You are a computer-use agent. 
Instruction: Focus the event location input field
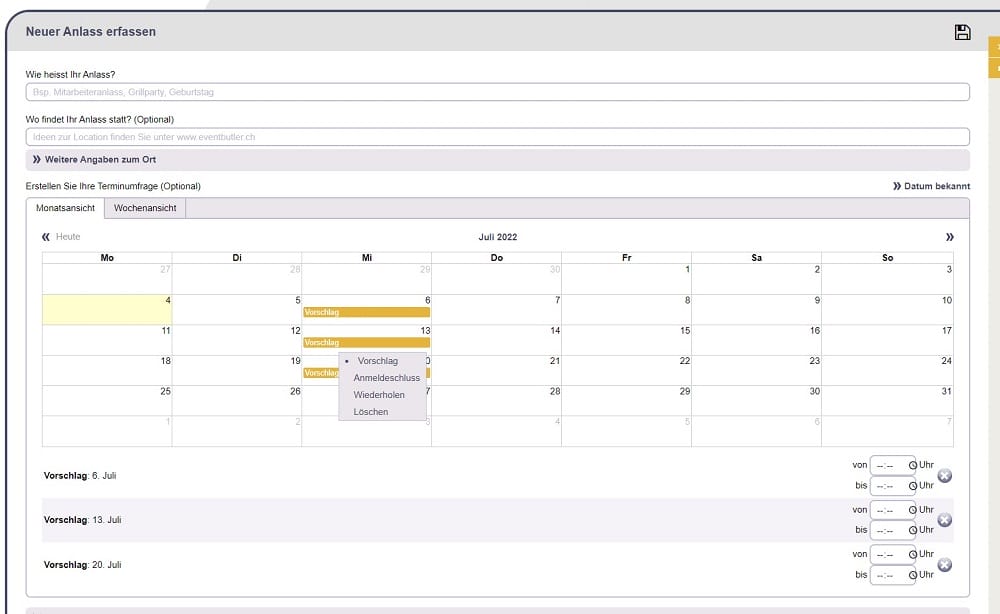pos(497,137)
